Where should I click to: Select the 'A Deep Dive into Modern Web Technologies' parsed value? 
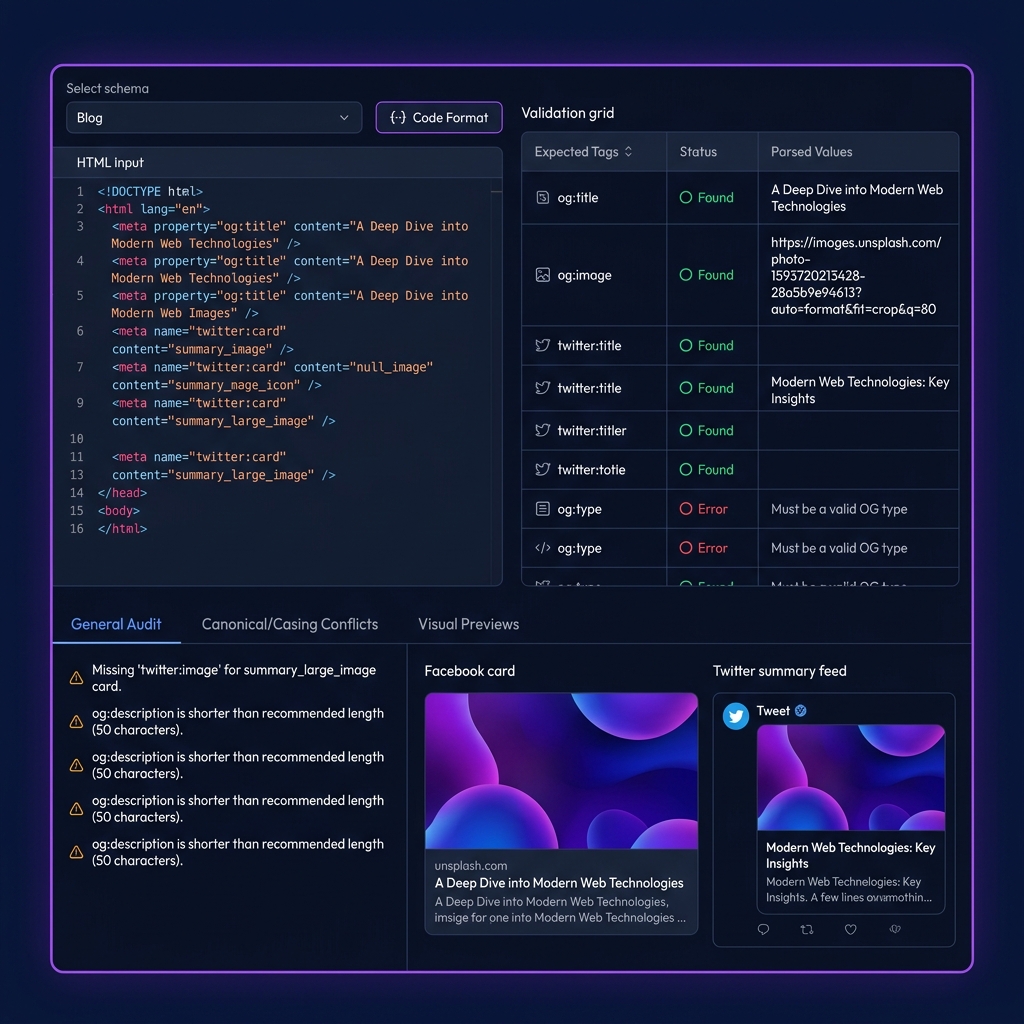pyautogui.click(x=857, y=198)
